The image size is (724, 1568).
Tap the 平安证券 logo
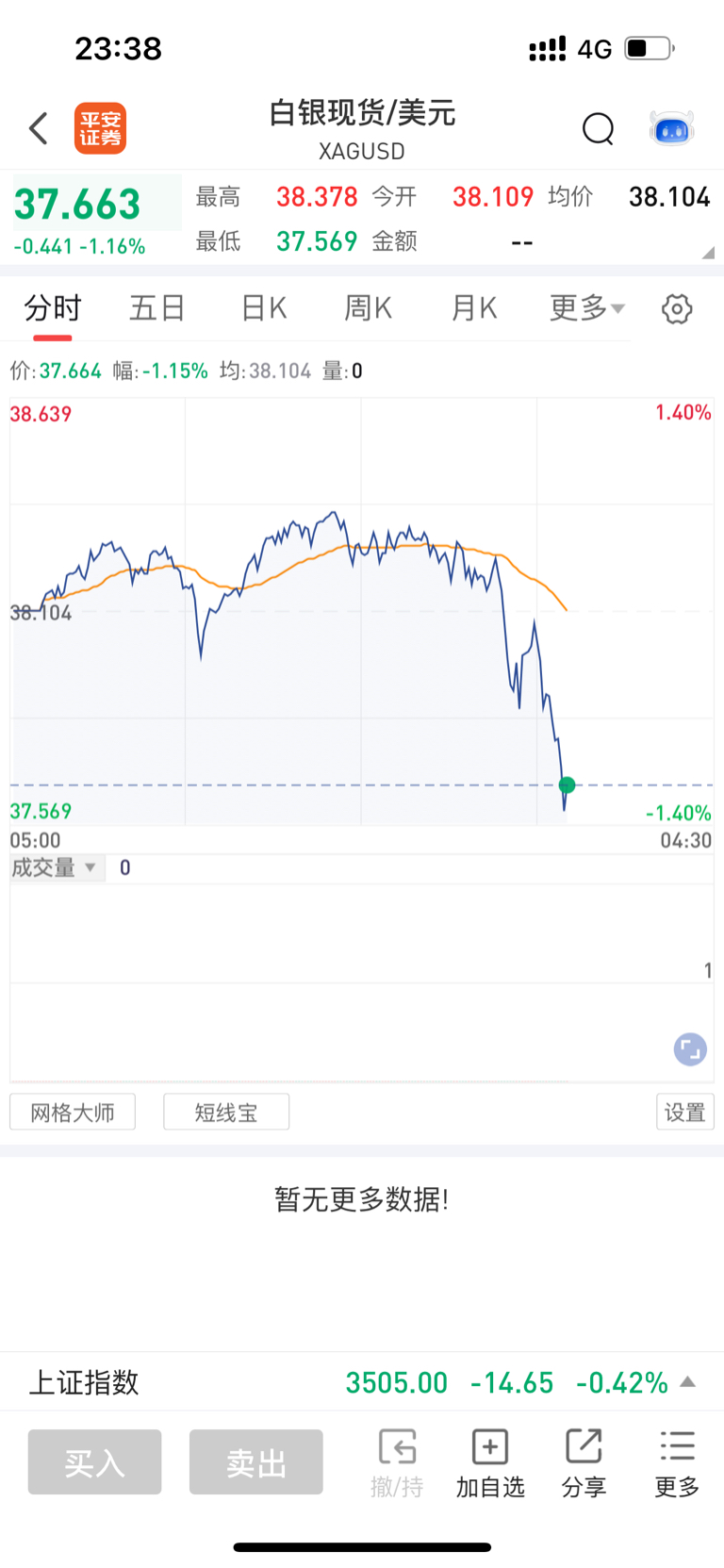pos(100,128)
